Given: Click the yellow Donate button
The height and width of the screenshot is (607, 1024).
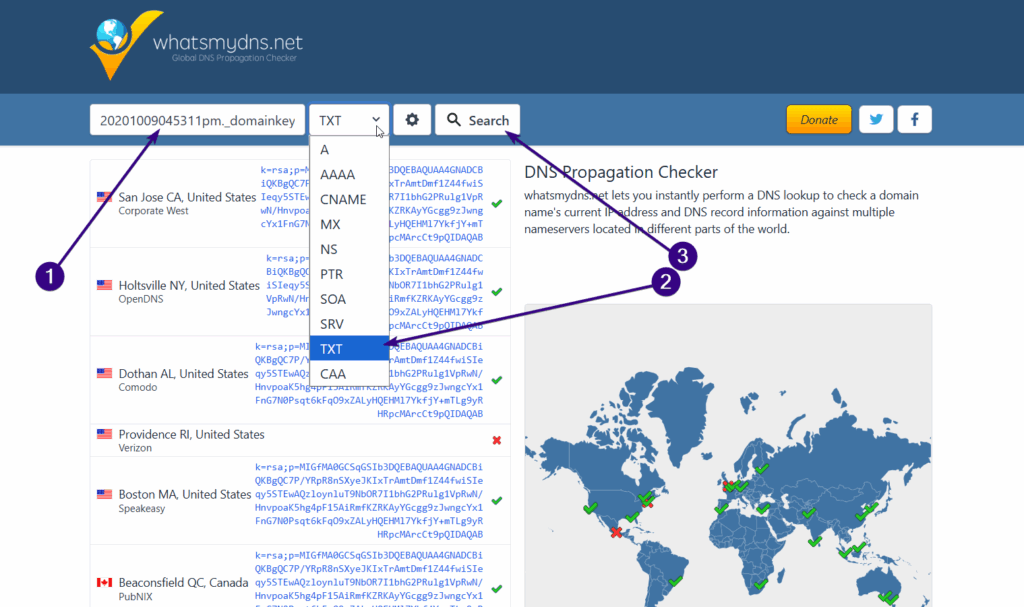Looking at the screenshot, I should click(x=818, y=120).
